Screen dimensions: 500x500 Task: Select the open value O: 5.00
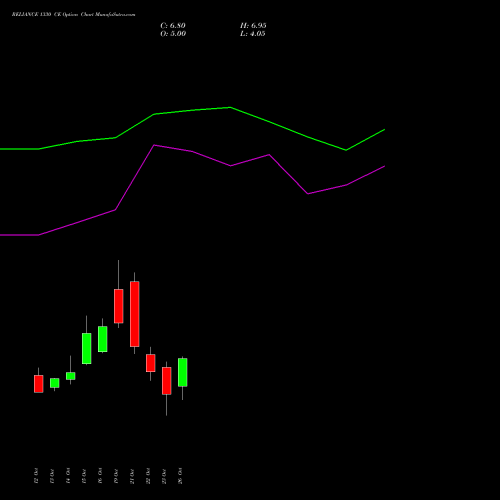click(173, 34)
